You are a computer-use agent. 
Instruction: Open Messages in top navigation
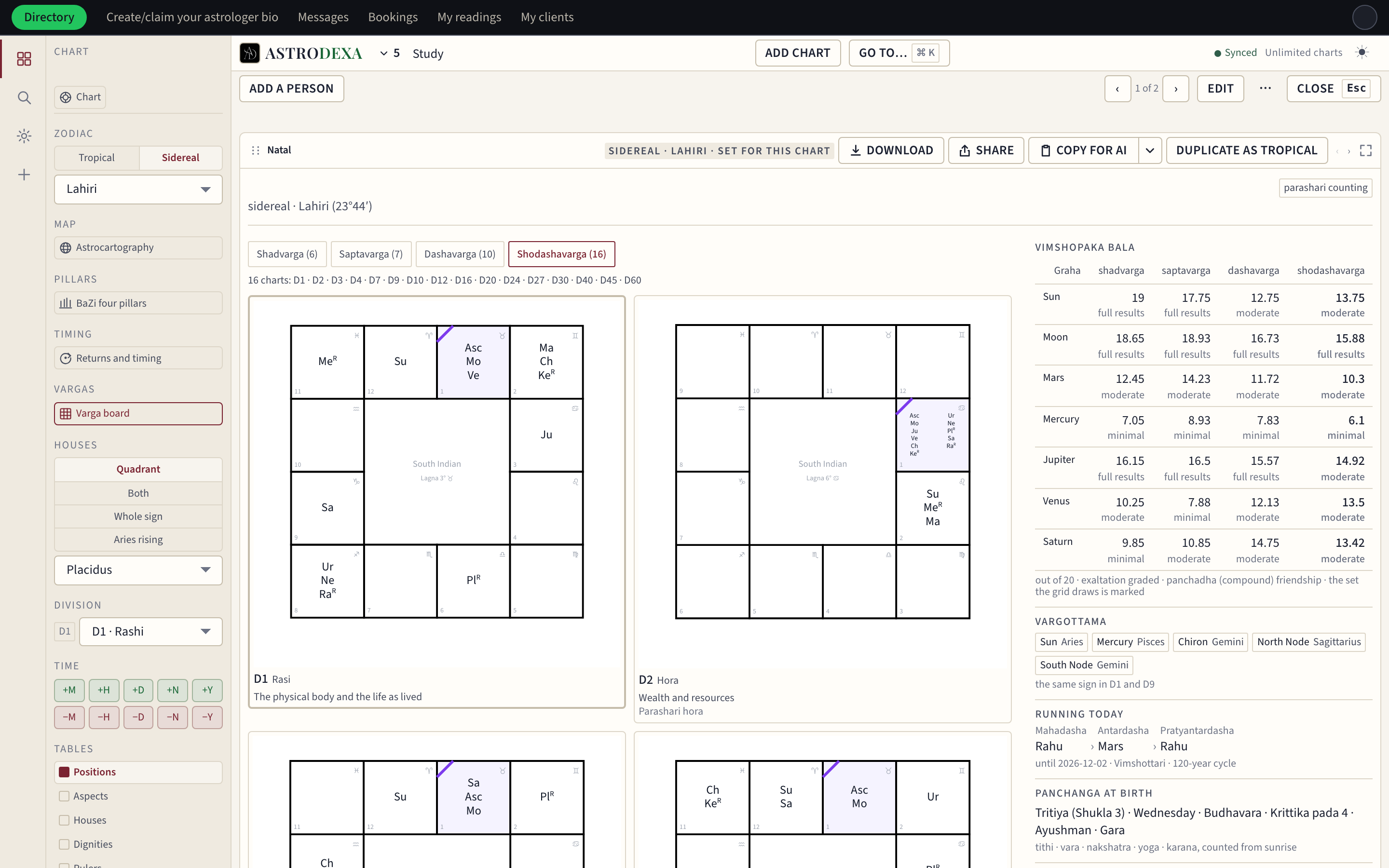tap(323, 17)
